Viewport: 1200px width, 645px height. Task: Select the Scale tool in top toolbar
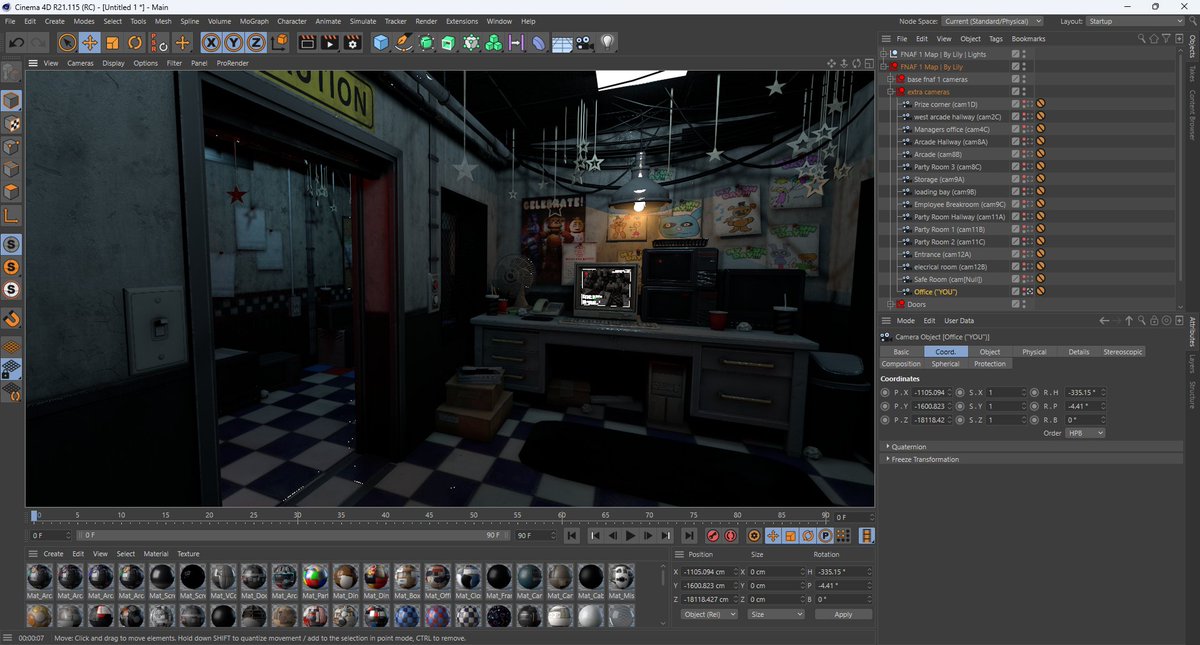pyautogui.click(x=112, y=43)
